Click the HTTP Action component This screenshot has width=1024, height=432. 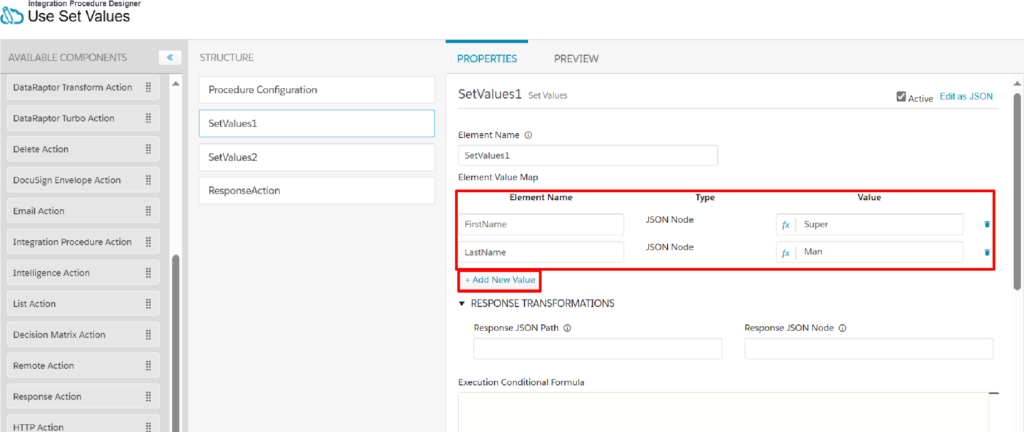coord(83,424)
